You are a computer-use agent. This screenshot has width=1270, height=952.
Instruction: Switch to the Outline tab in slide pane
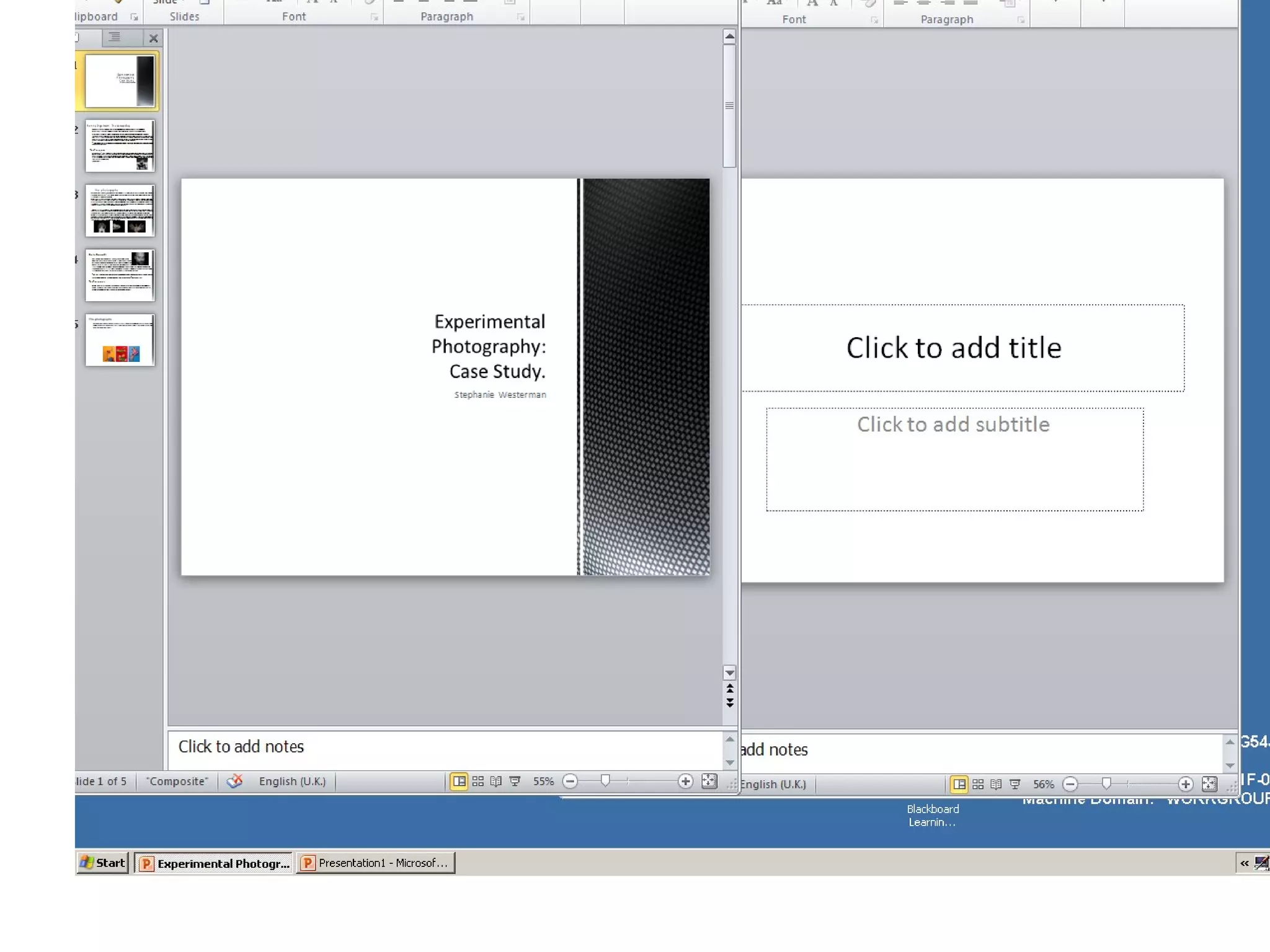(115, 38)
